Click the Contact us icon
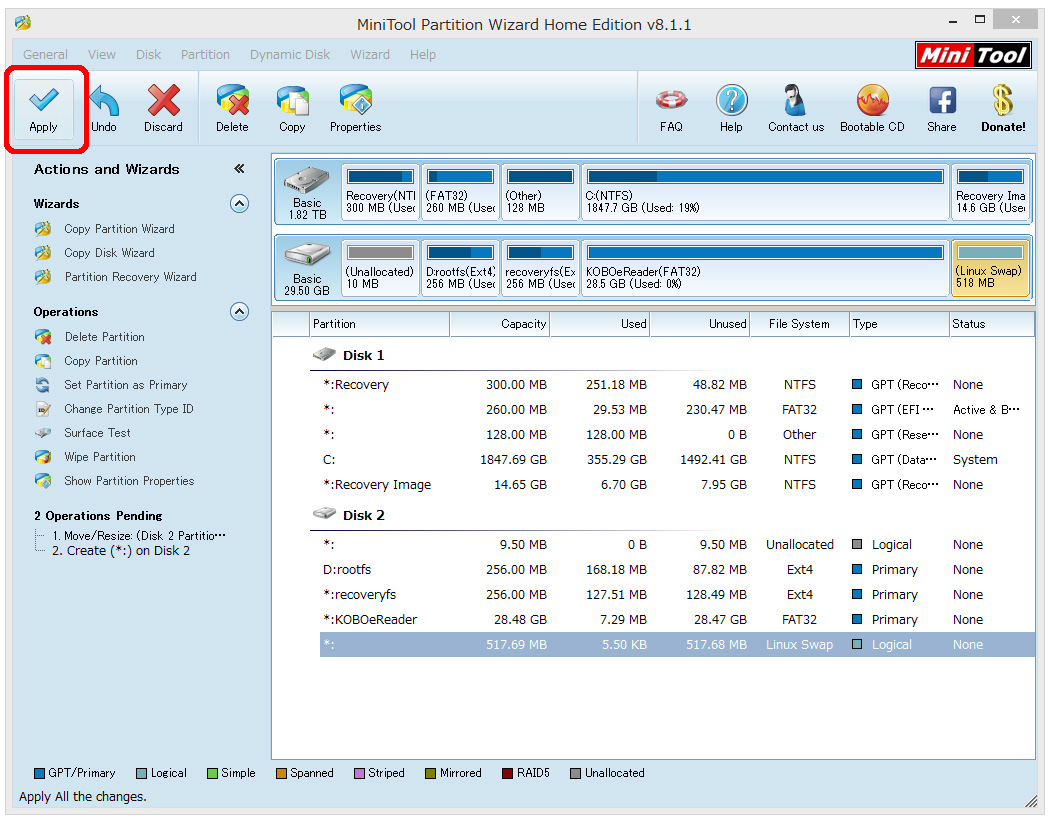This screenshot has width=1053, height=824. point(796,109)
